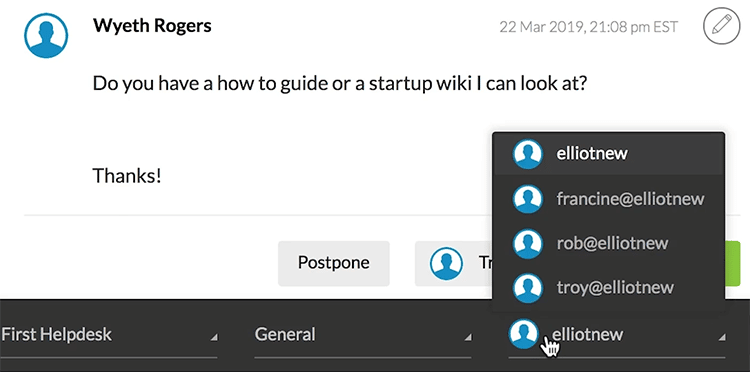Click the Postpone button

click(334, 263)
